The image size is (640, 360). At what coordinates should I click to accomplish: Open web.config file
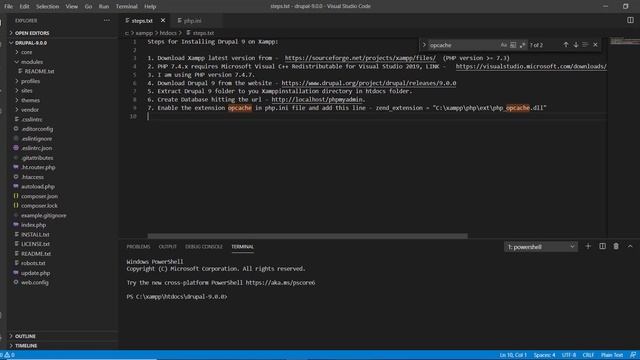point(35,282)
